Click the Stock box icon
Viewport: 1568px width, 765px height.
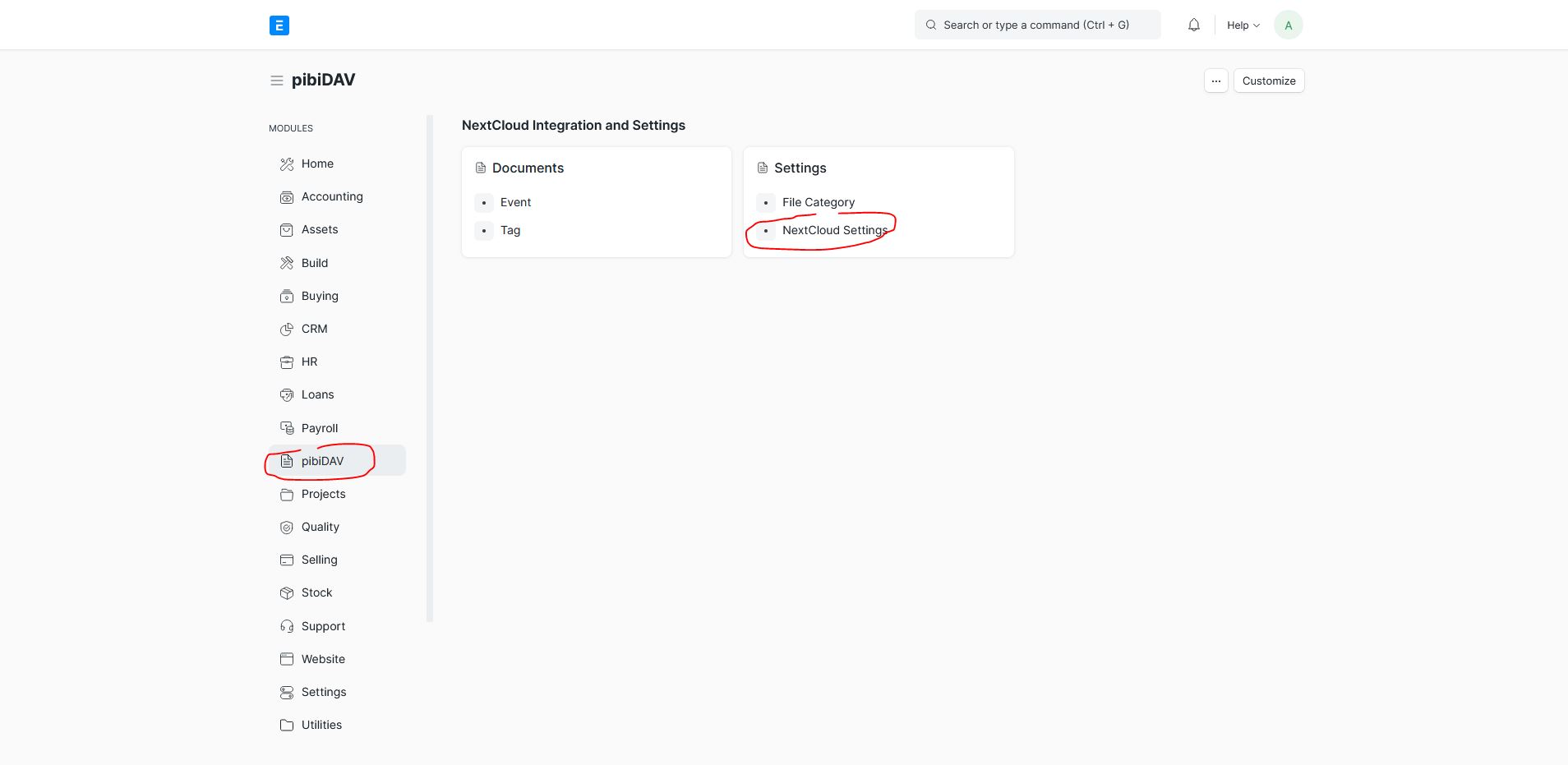coord(287,593)
